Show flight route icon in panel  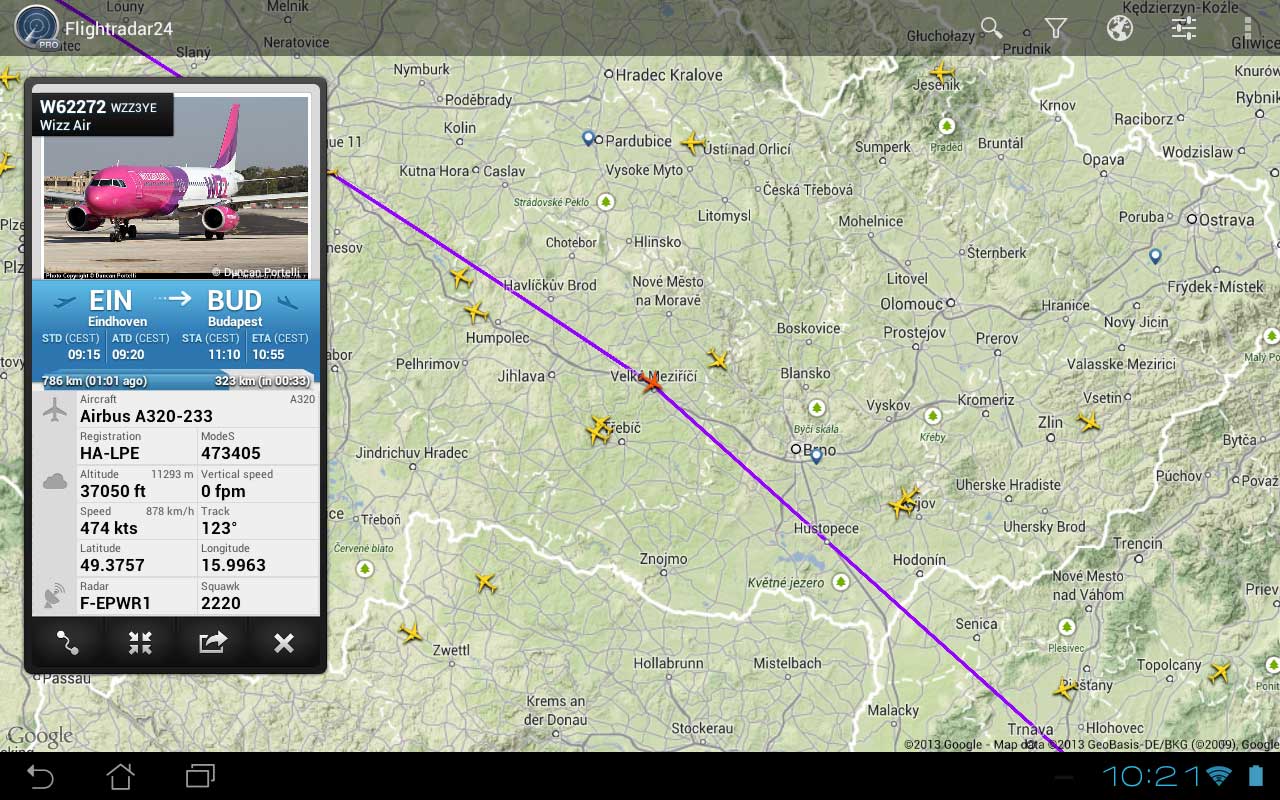tap(67, 643)
